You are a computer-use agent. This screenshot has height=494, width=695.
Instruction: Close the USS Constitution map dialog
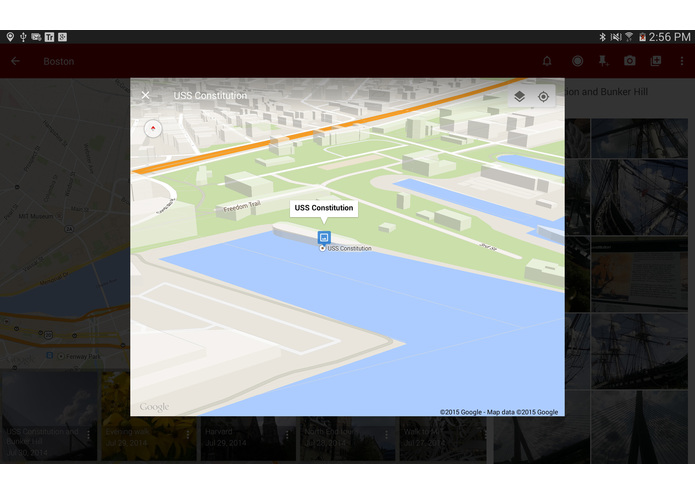(145, 95)
